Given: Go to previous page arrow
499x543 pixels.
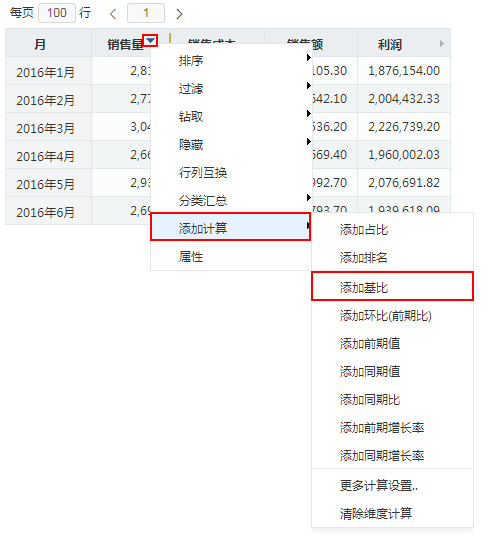Looking at the screenshot, I should [113, 14].
